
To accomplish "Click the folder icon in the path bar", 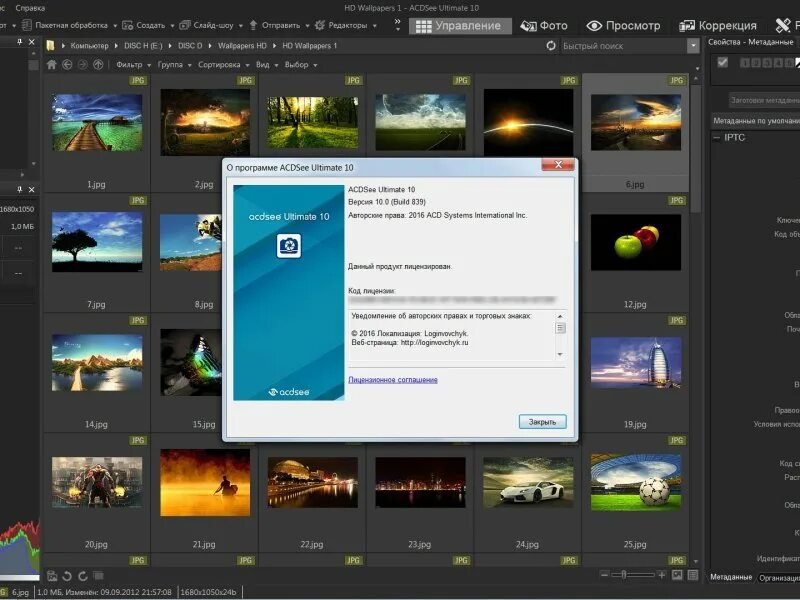I will (x=50, y=46).
